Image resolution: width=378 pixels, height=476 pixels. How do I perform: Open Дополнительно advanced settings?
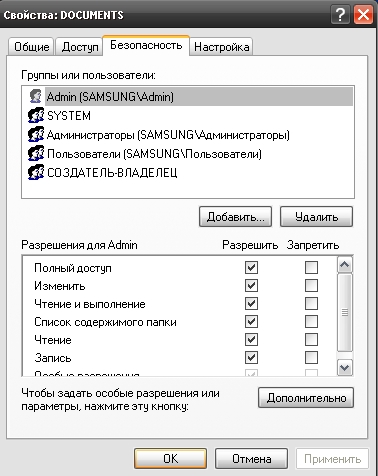click(x=306, y=398)
